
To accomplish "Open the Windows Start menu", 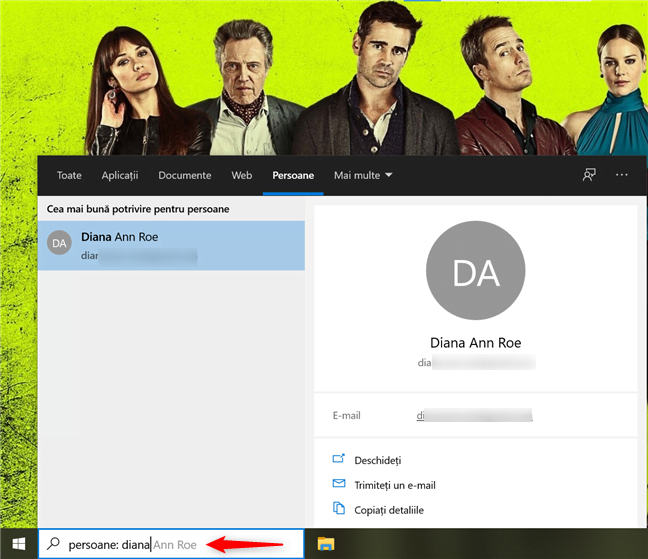I will coord(19,544).
